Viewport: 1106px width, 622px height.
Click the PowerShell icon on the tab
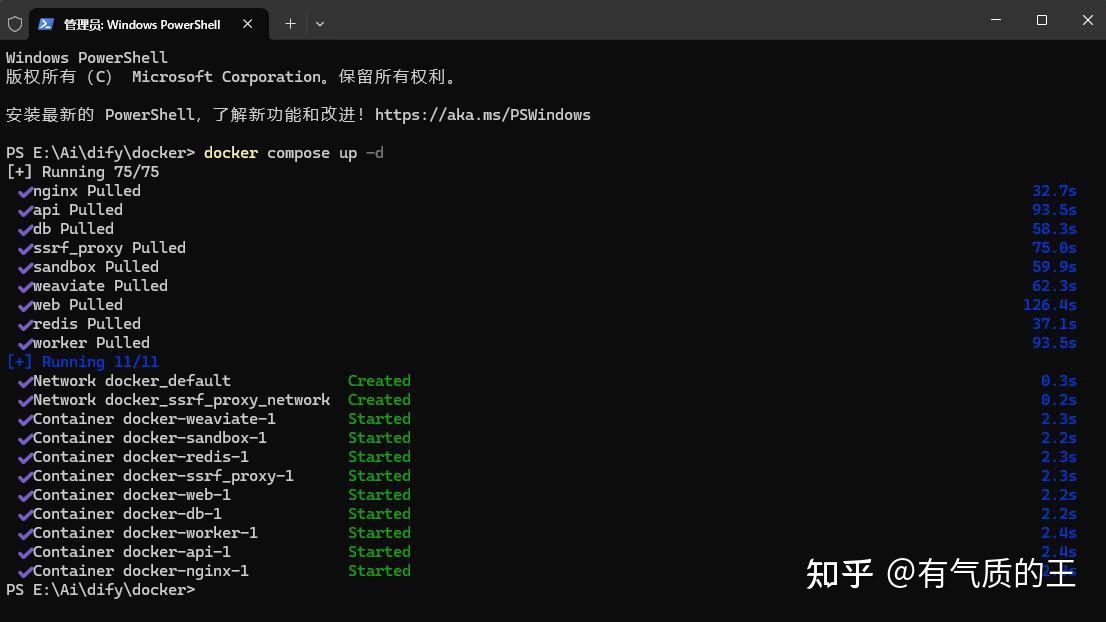[46, 24]
